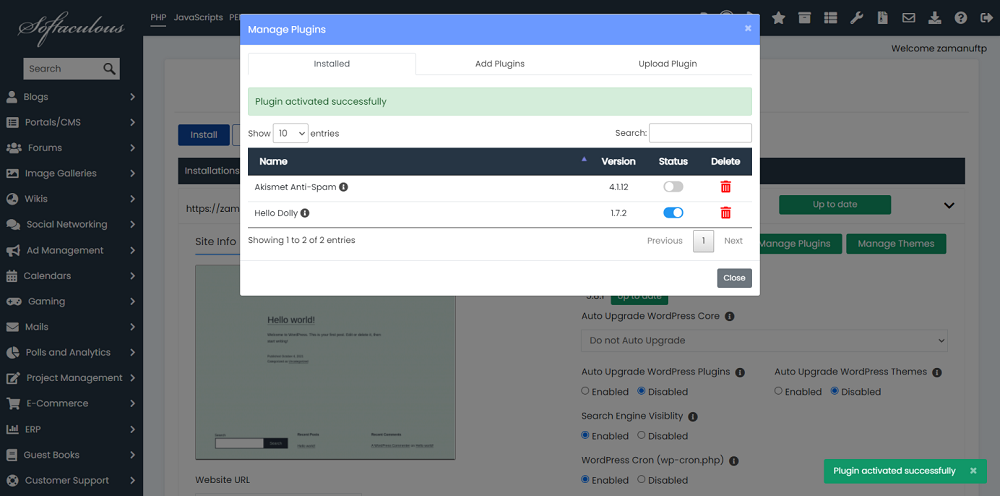Info icon beside Auto Upgrade WordPress Plugins
Viewport: 1000px width, 496px height.
(740, 372)
